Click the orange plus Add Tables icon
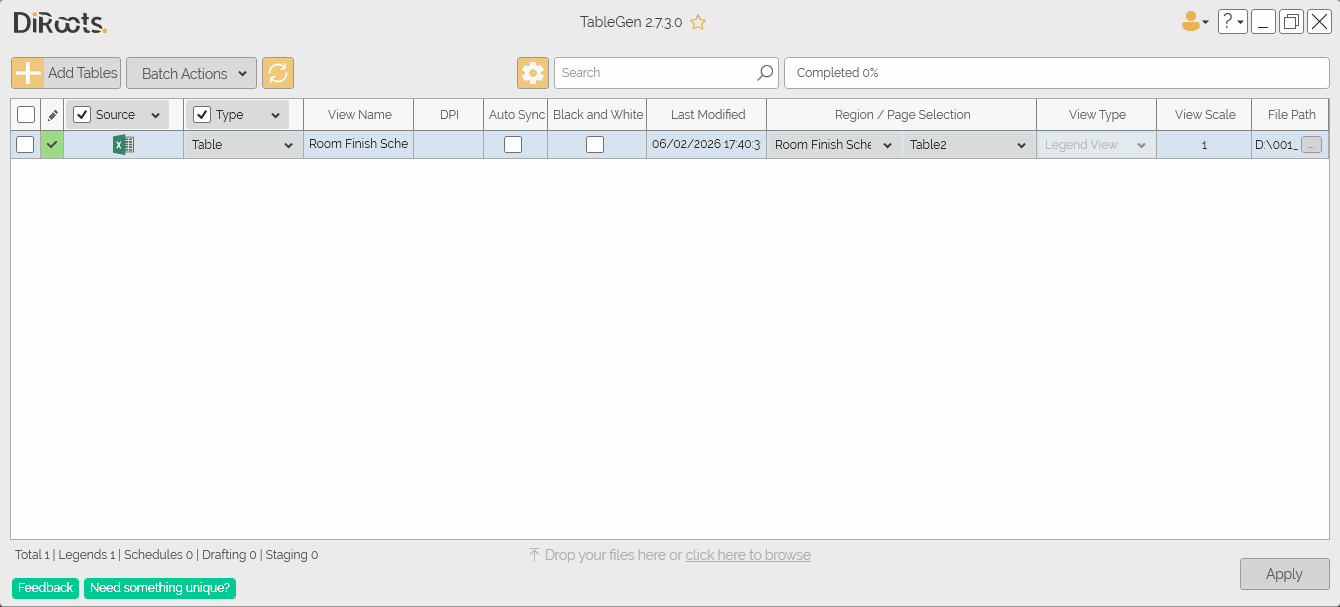 [28, 73]
